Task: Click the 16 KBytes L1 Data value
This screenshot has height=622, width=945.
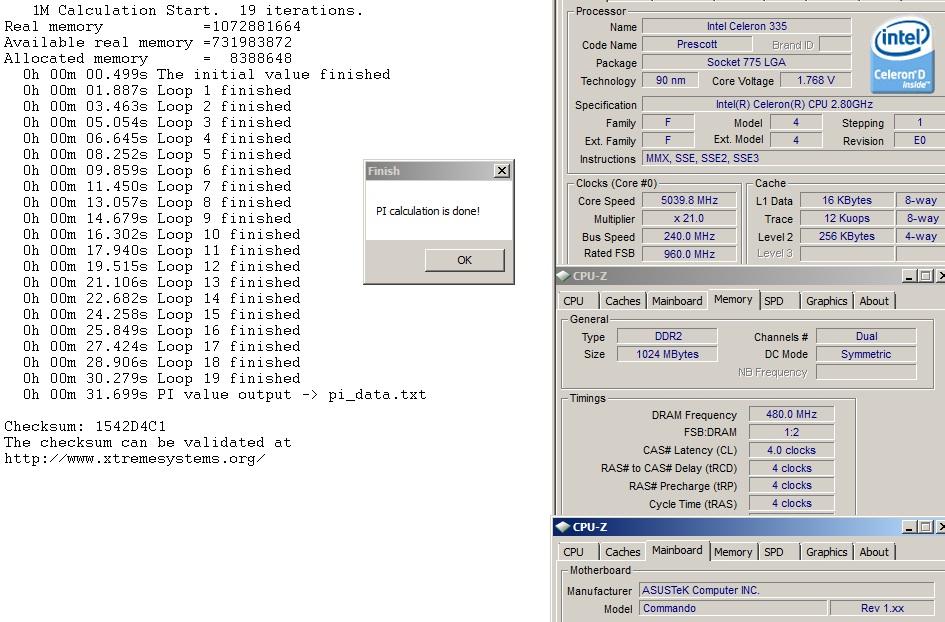Action: 847,200
